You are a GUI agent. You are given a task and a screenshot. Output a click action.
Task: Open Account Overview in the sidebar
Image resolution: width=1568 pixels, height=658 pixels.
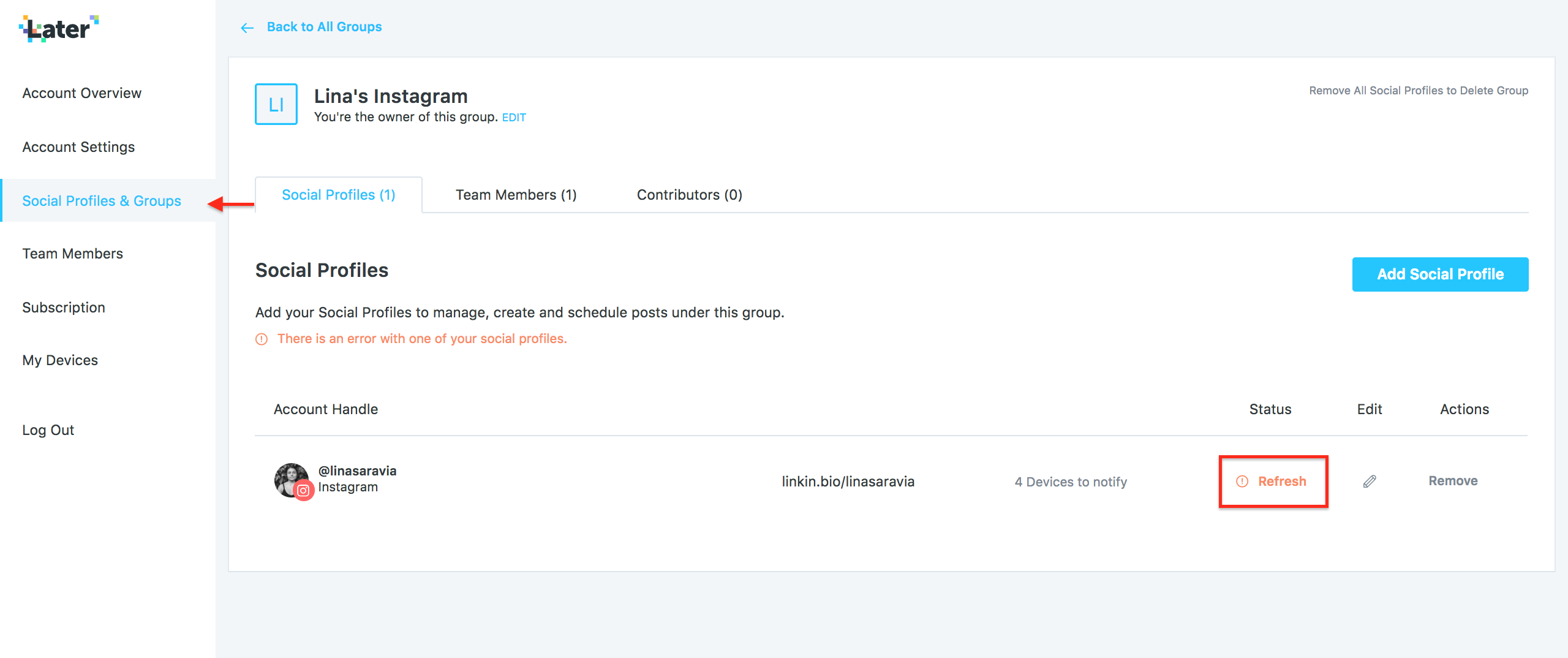pos(82,93)
